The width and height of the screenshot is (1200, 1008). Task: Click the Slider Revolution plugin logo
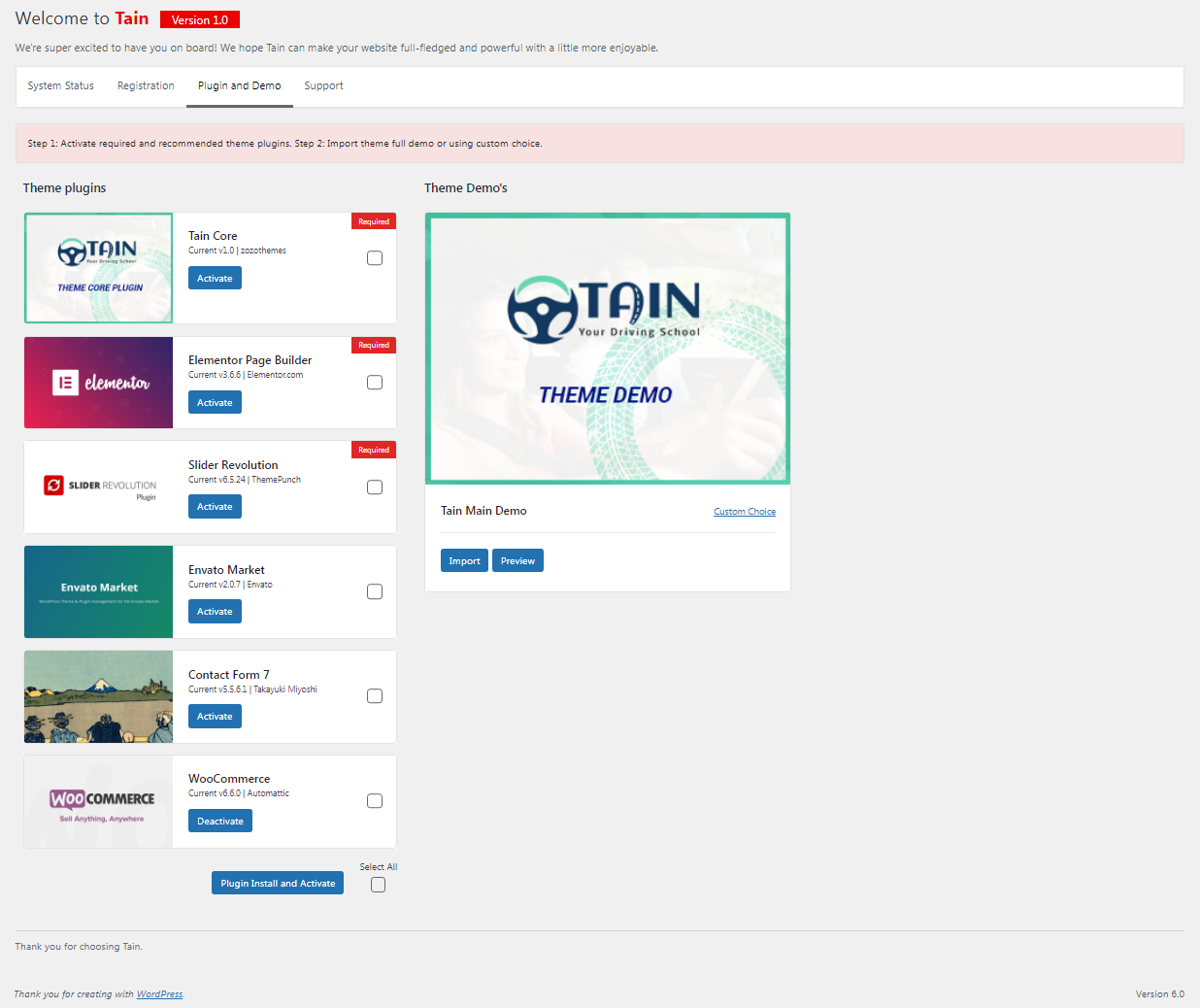click(98, 487)
